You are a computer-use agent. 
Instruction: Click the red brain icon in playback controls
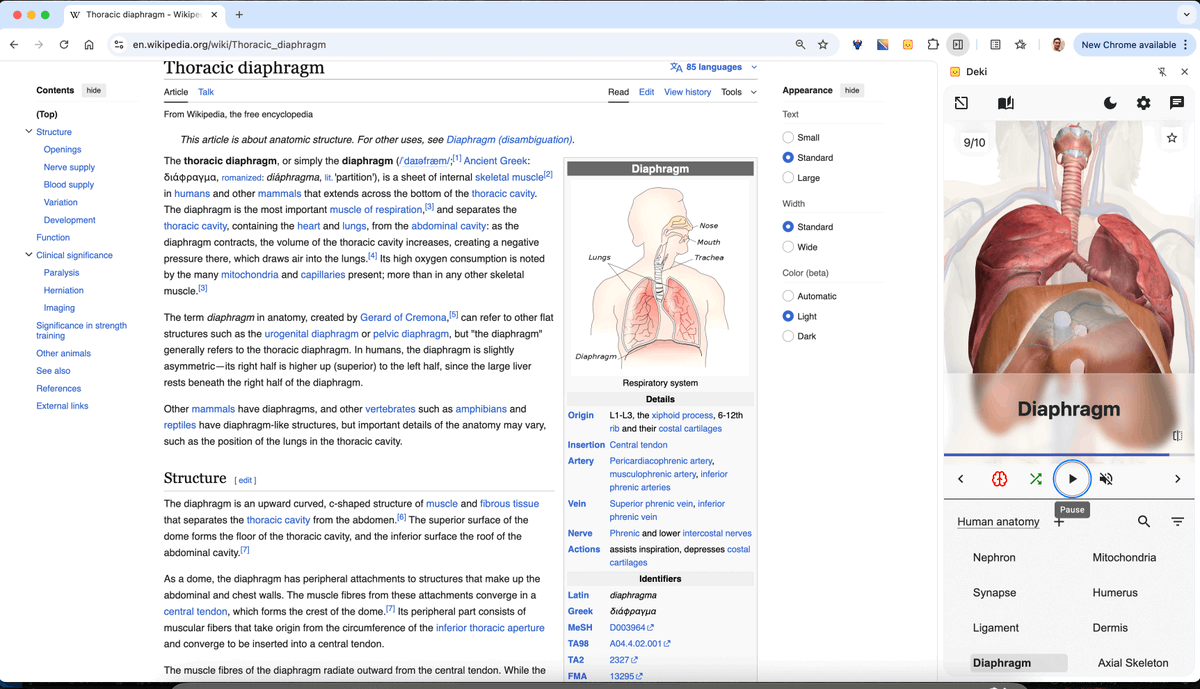(999, 478)
